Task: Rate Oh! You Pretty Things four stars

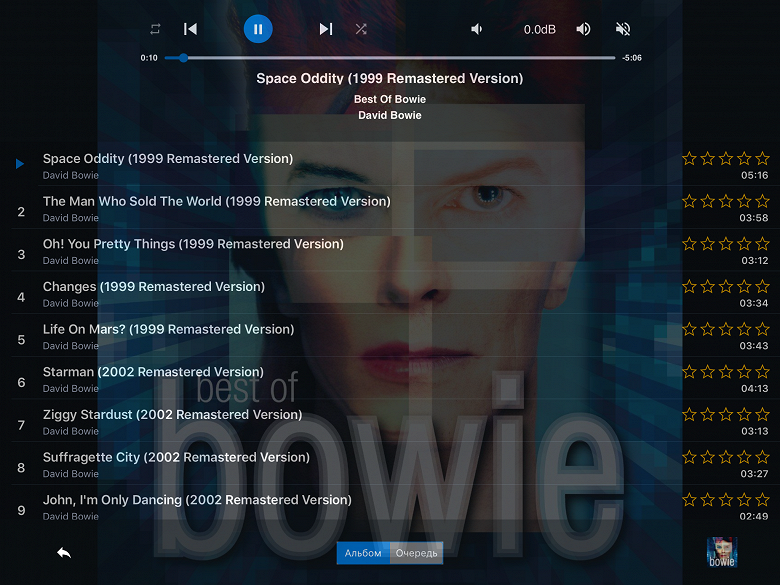Action: 744,244
